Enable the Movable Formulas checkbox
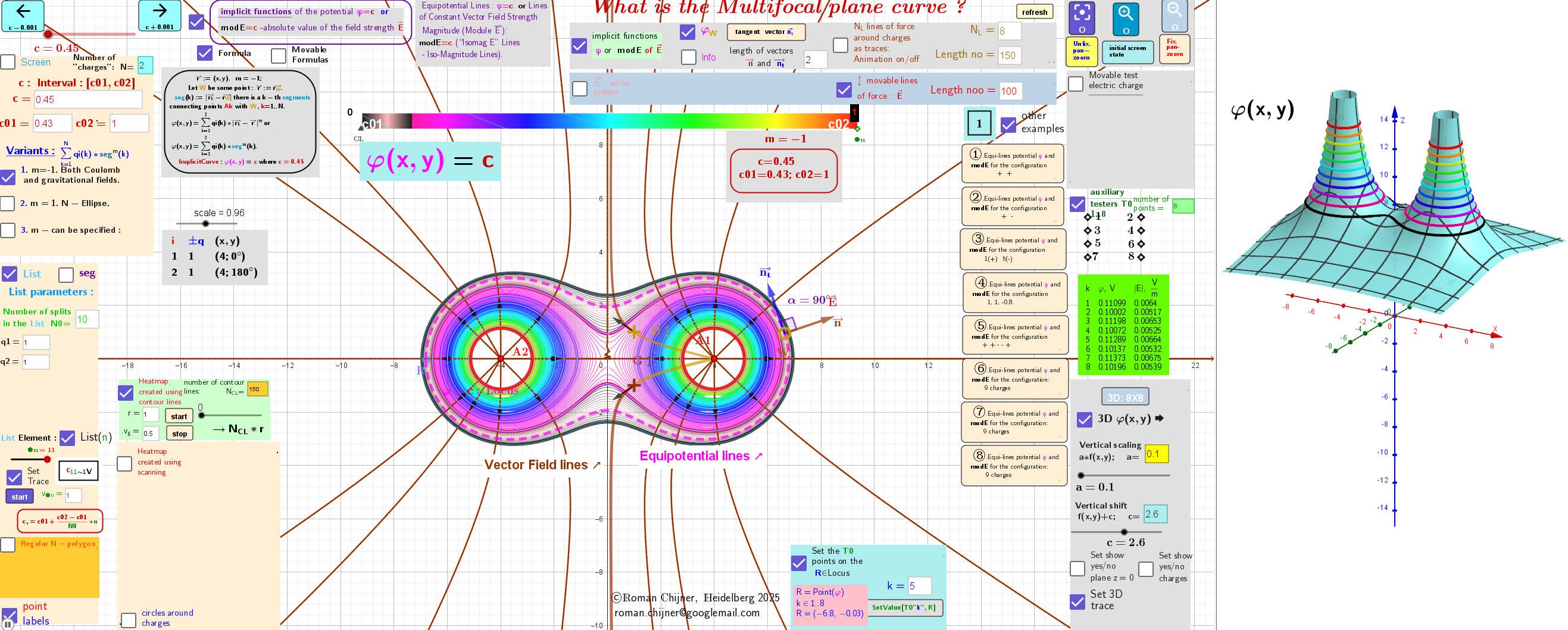Viewport: 1568px width, 630px height. [x=278, y=55]
